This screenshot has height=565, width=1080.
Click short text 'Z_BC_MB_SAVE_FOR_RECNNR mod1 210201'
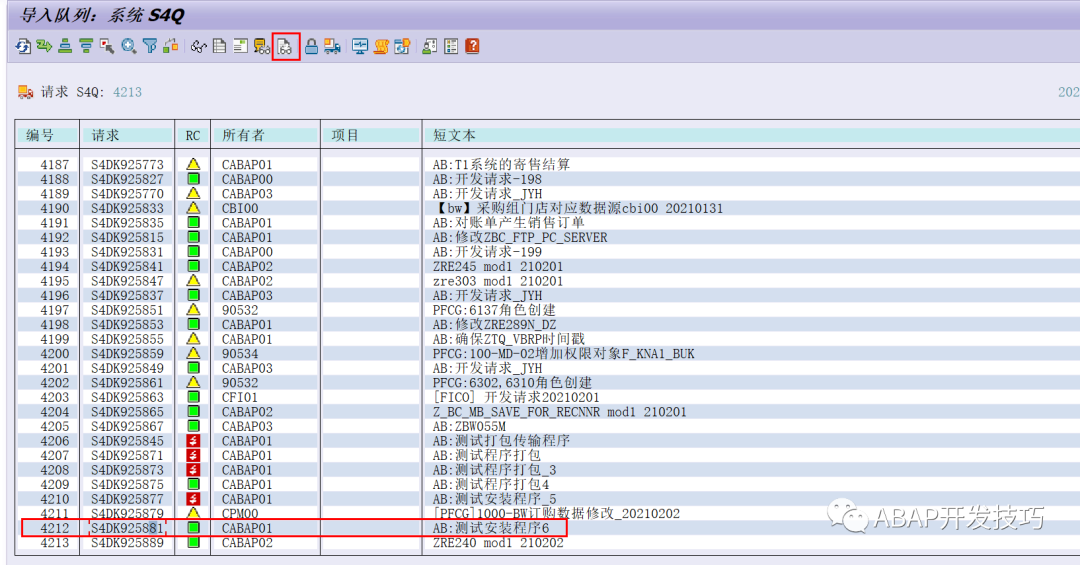(559, 412)
